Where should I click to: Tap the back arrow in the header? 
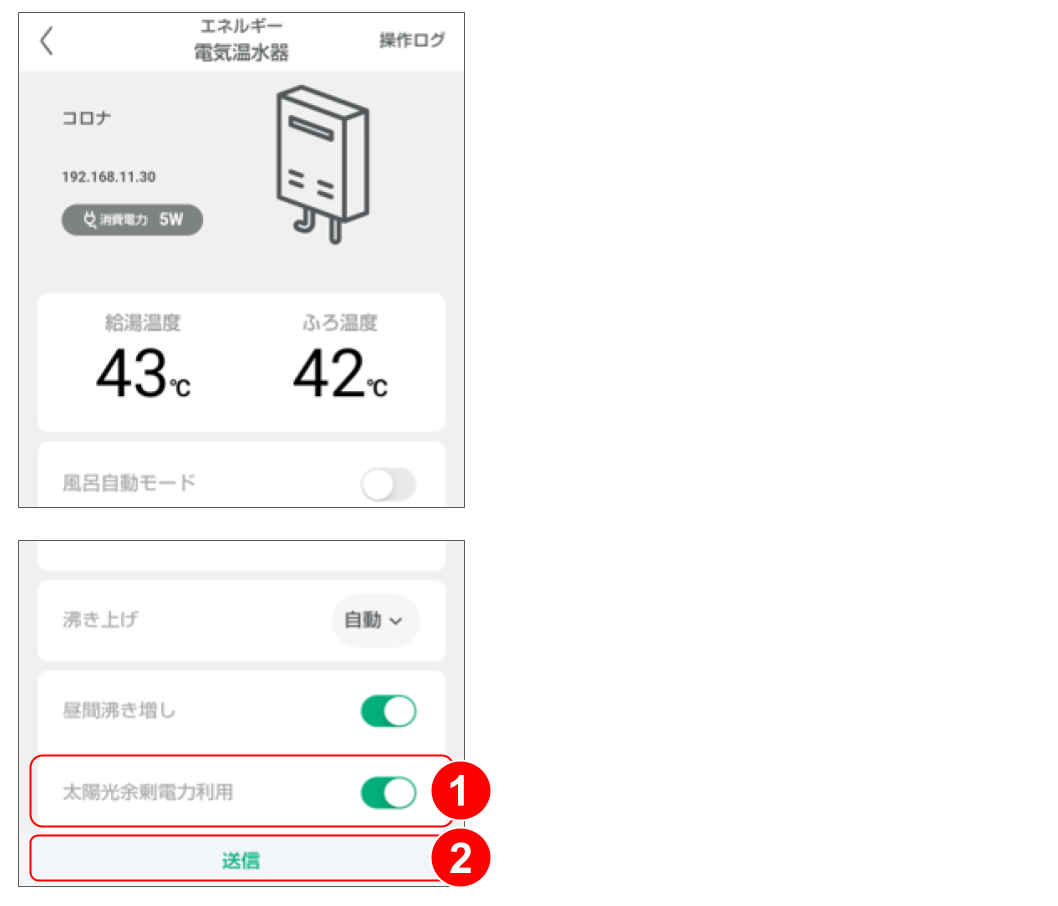46,41
